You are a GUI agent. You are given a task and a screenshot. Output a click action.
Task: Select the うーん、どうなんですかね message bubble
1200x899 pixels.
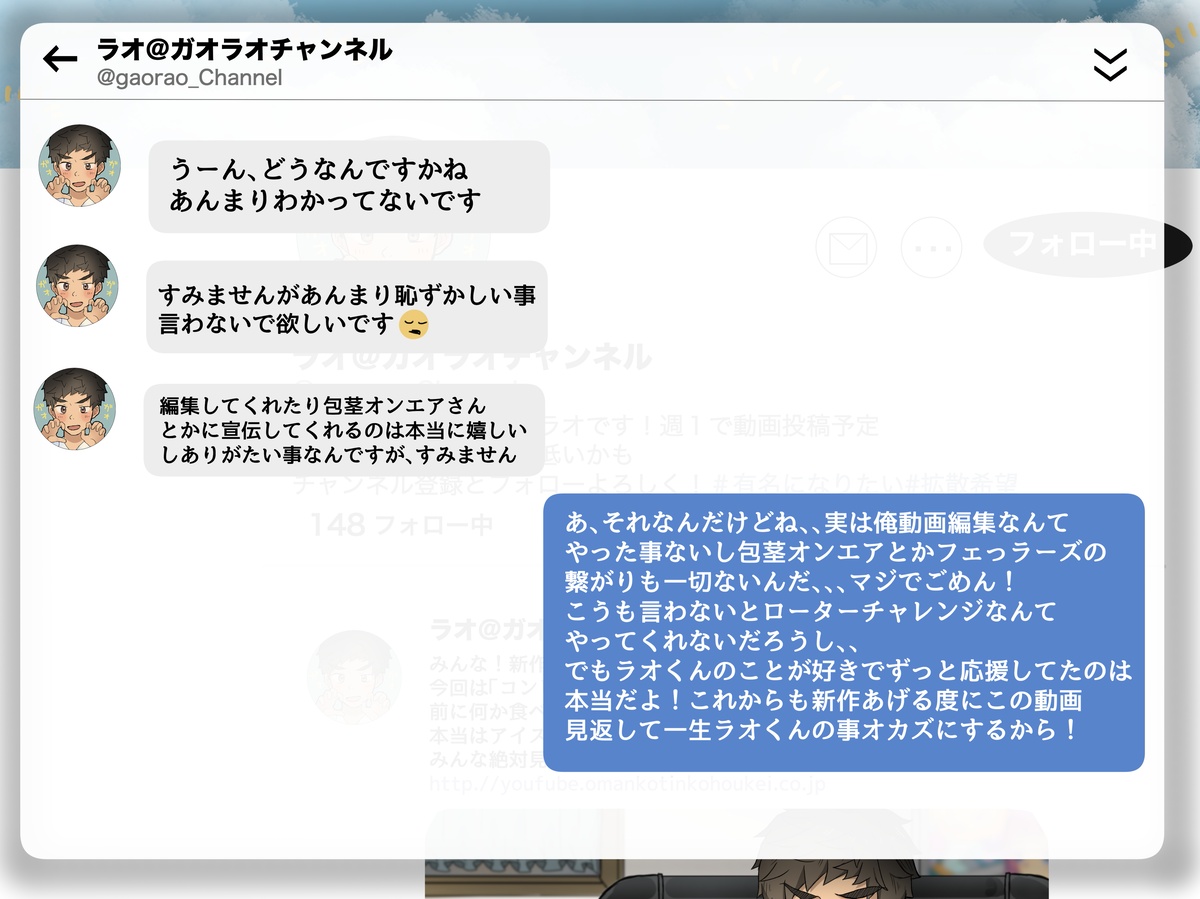[x=349, y=186]
